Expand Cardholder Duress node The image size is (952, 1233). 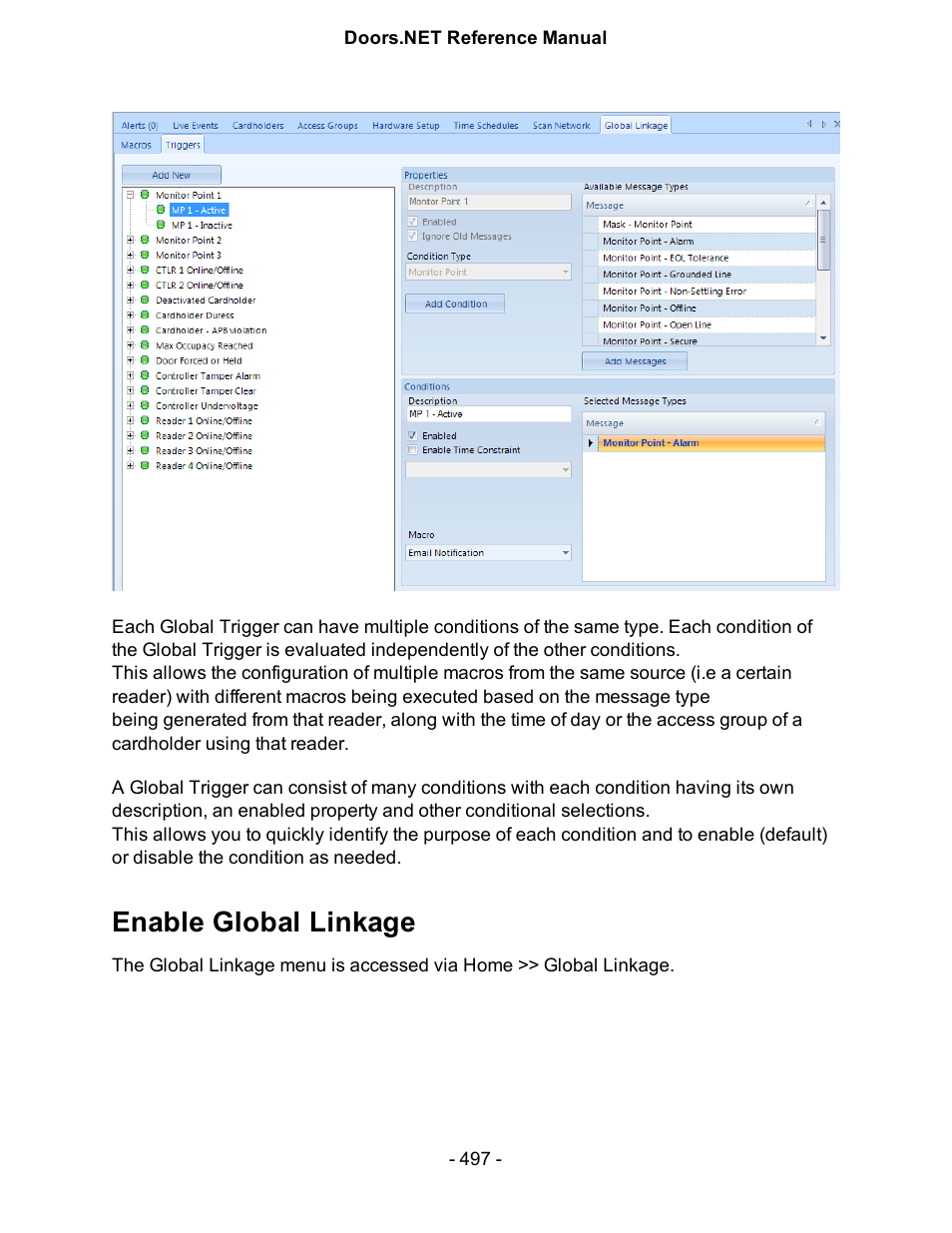click(x=130, y=315)
